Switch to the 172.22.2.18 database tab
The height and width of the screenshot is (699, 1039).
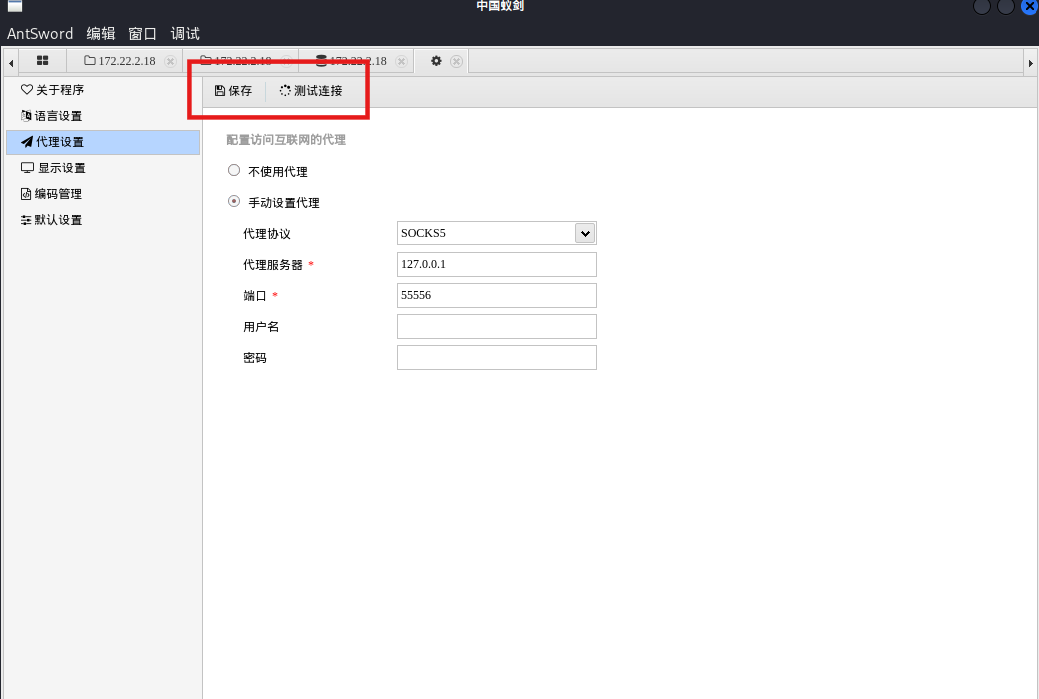[351, 61]
